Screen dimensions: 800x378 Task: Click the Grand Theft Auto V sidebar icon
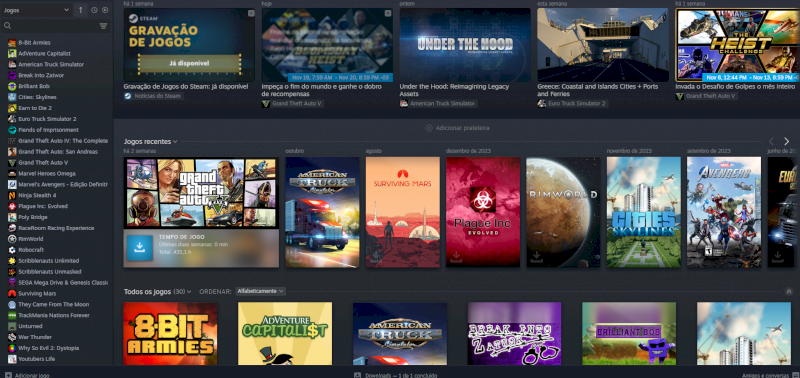[12, 163]
